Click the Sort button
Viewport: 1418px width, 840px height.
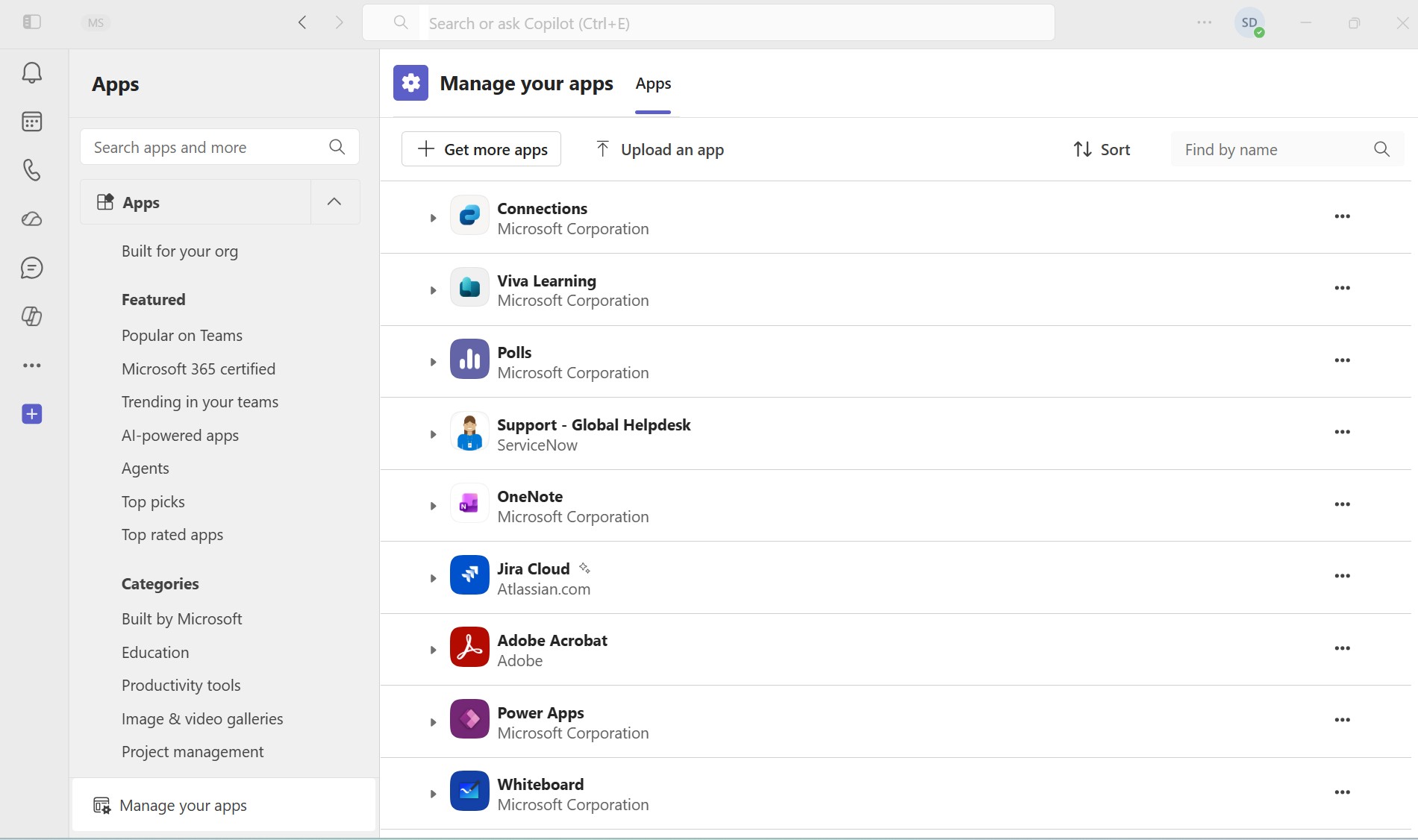pyautogui.click(x=1102, y=149)
